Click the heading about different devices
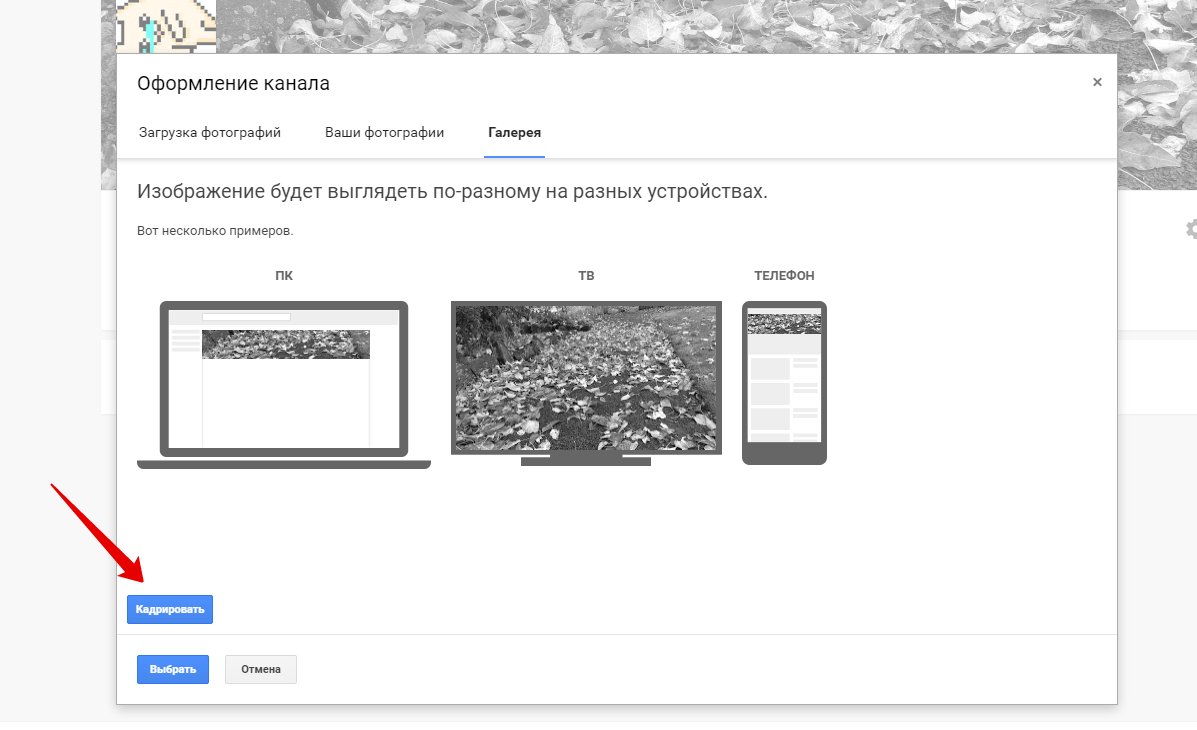 click(x=452, y=192)
